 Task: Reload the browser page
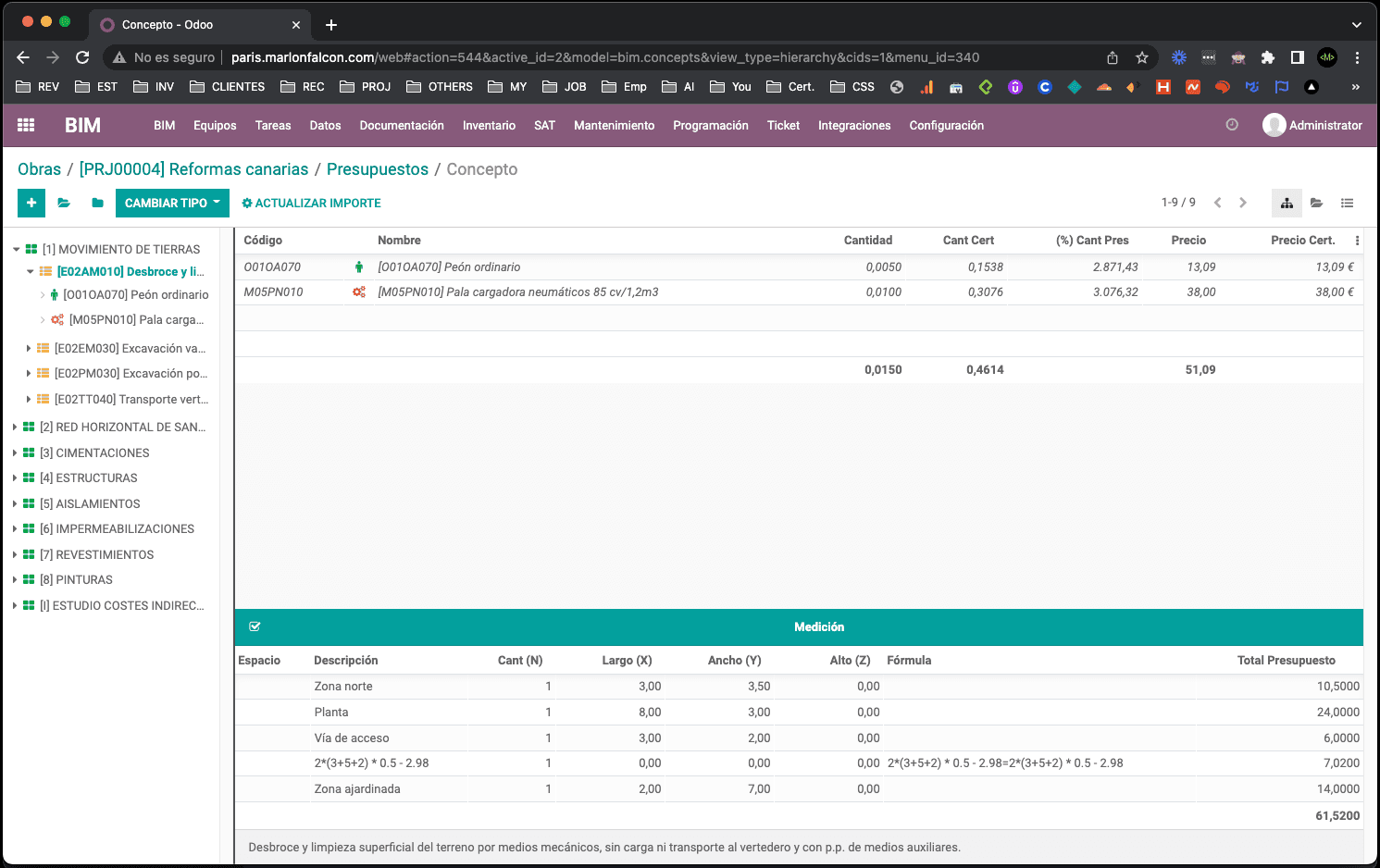pos(82,57)
